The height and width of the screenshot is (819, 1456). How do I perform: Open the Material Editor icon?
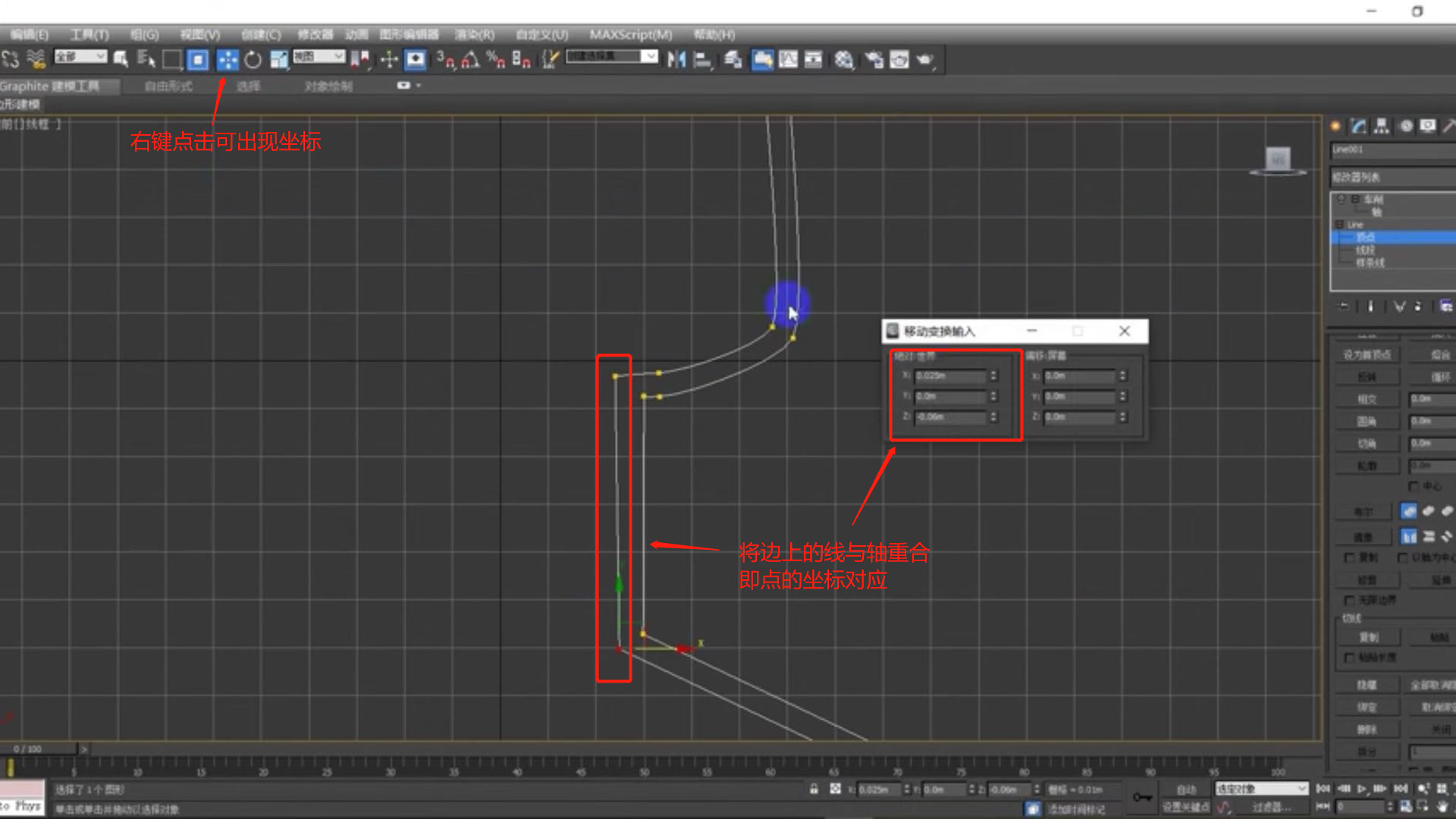point(844,60)
